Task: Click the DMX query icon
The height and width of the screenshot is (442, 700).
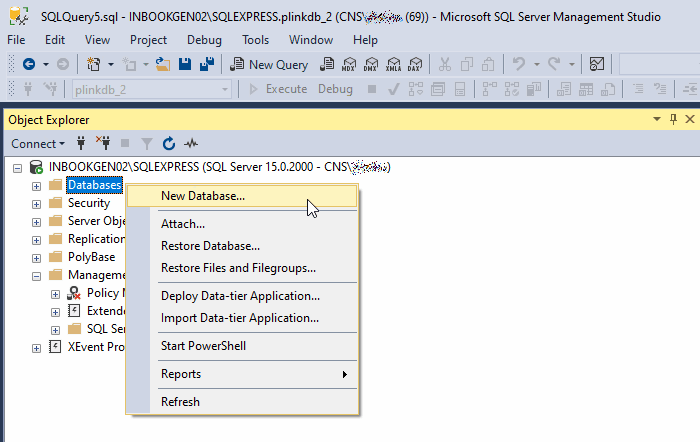Action: click(x=371, y=65)
